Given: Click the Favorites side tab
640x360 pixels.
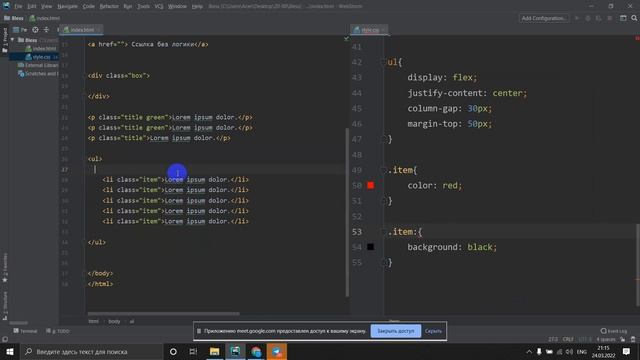Looking at the screenshot, I should 4,268.
